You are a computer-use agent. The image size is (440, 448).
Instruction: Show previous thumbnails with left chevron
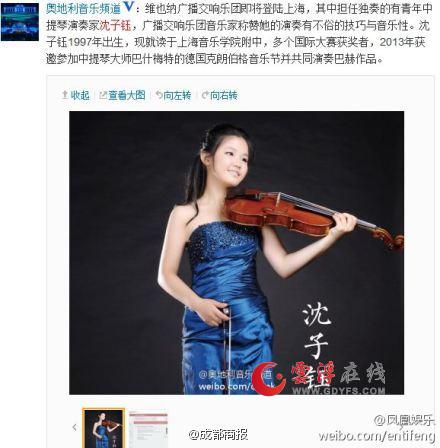tap(74, 427)
